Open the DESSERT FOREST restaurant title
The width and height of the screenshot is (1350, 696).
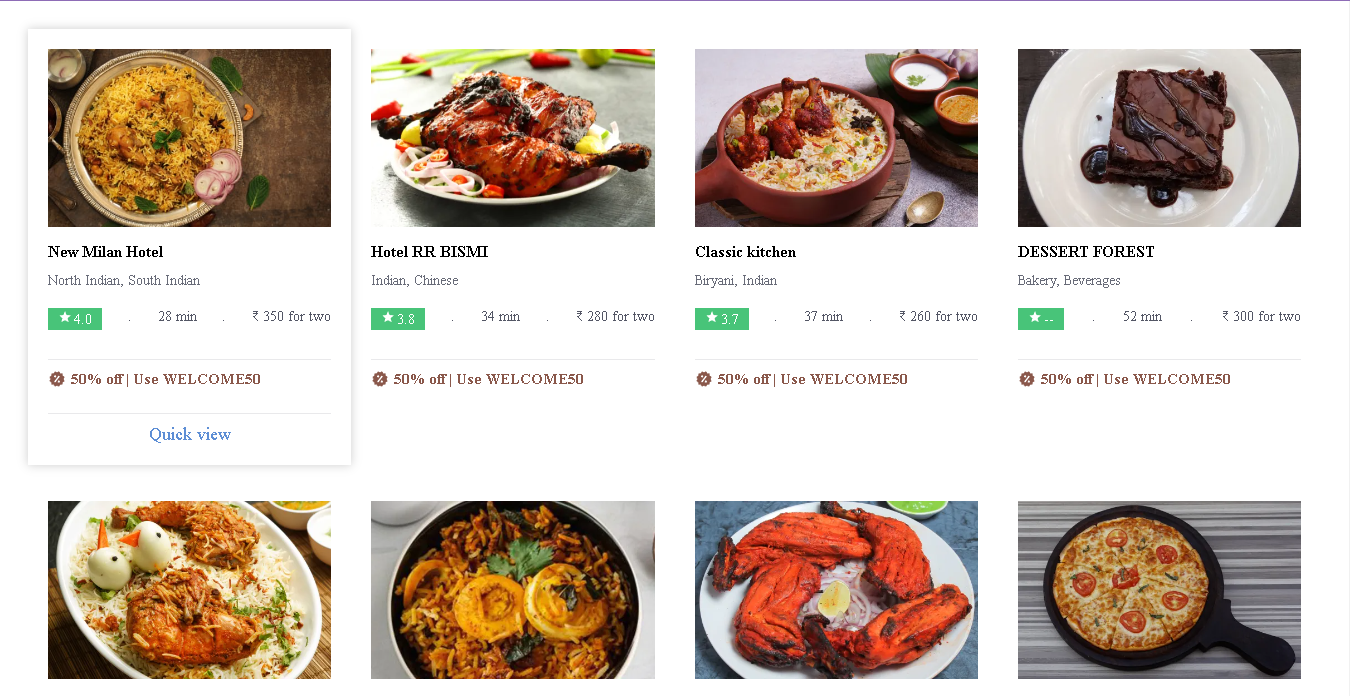pos(1086,252)
